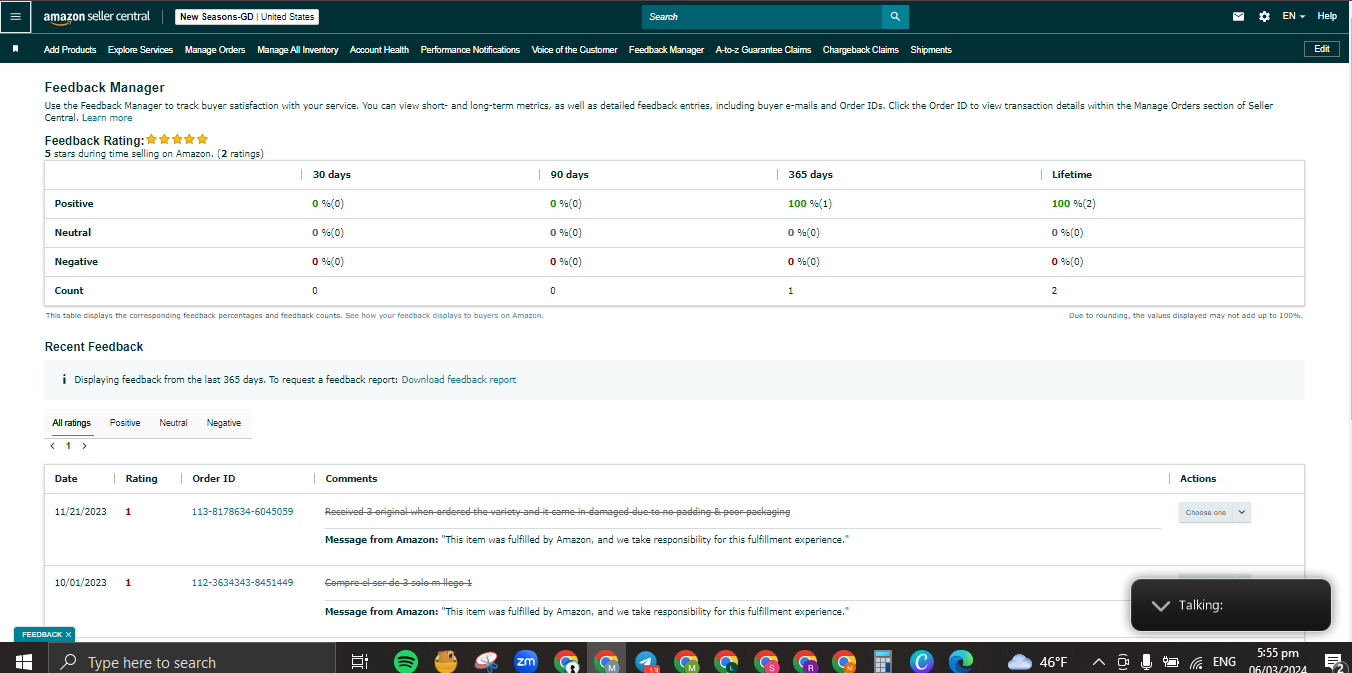Open Add Products in the nav bar
Screen dimensions: 1352x673
(70, 49)
